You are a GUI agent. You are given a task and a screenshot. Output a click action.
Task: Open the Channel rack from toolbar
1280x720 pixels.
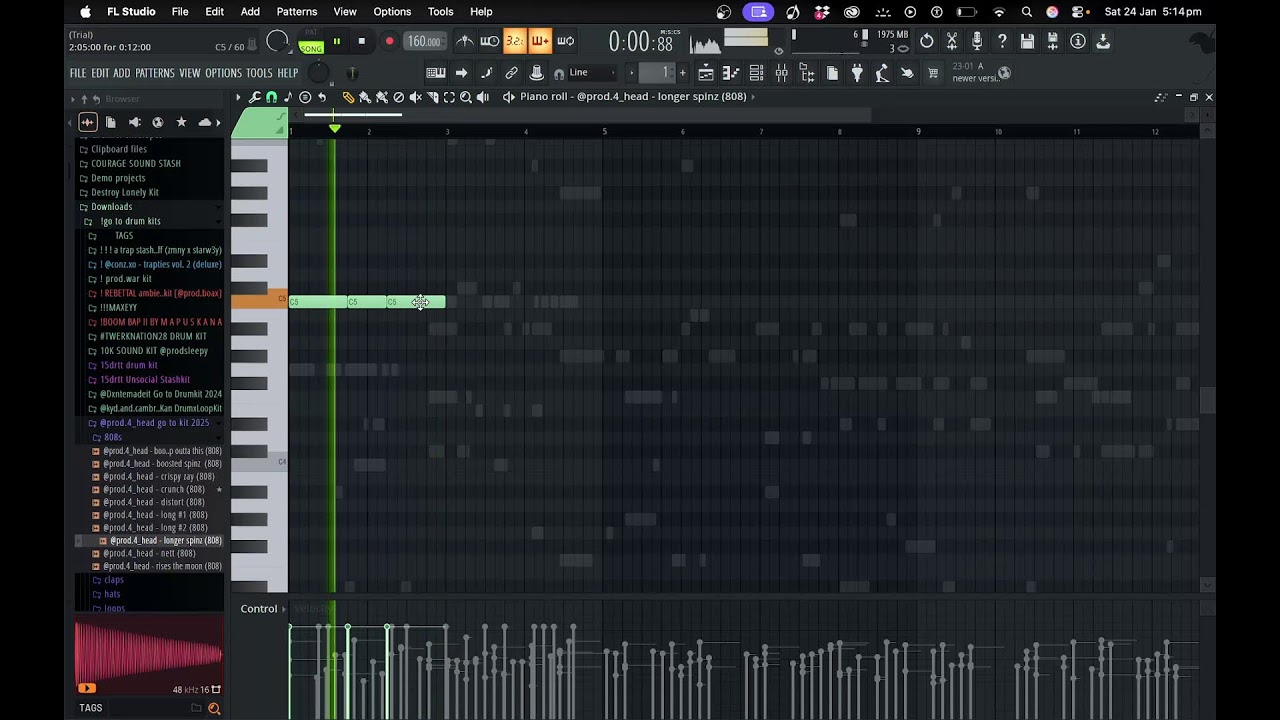(756, 73)
